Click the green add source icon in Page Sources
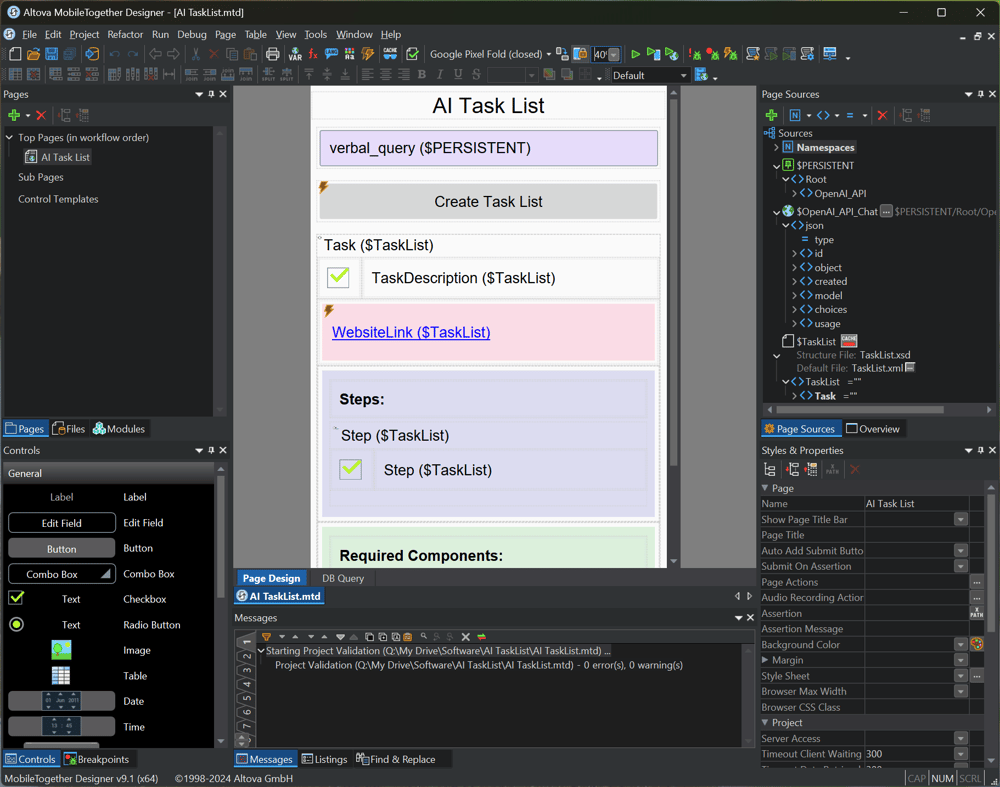This screenshot has height=787, width=1000. click(x=771, y=115)
